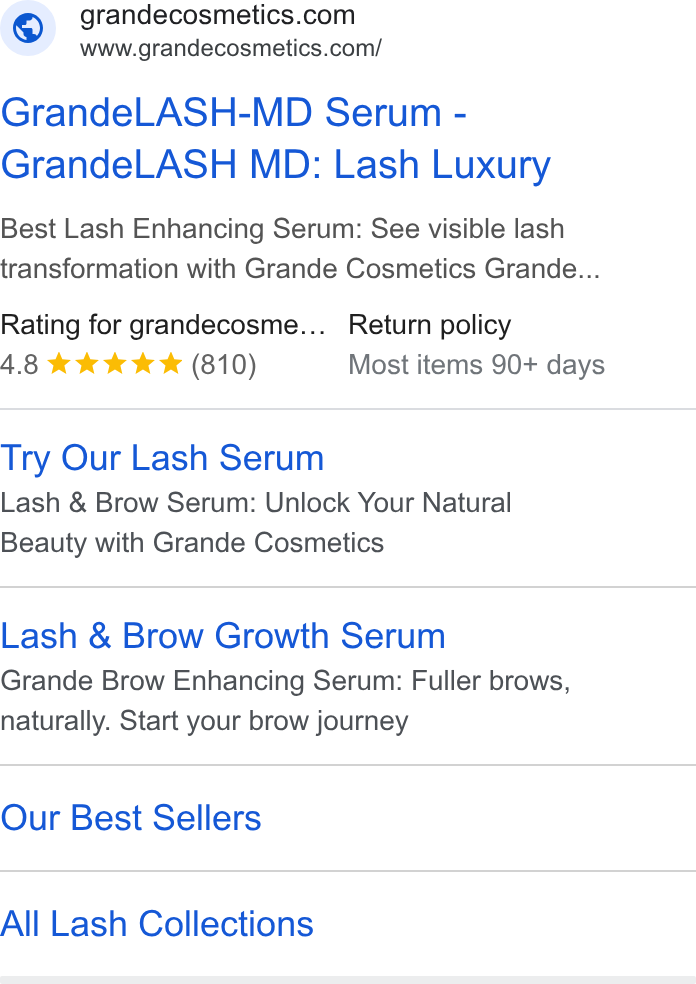Click the first gold rating star
The width and height of the screenshot is (696, 984).
(59, 363)
